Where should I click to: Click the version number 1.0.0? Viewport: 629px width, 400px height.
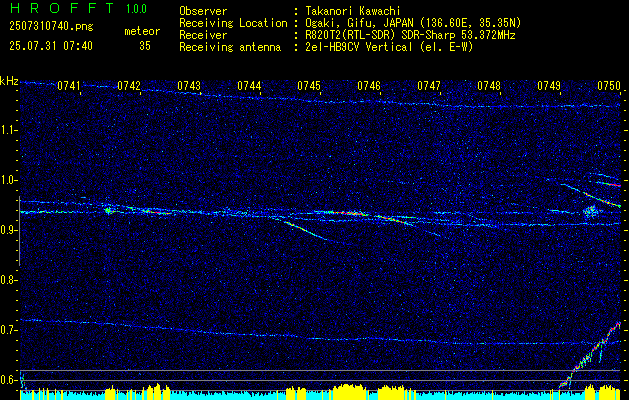click(x=136, y=9)
